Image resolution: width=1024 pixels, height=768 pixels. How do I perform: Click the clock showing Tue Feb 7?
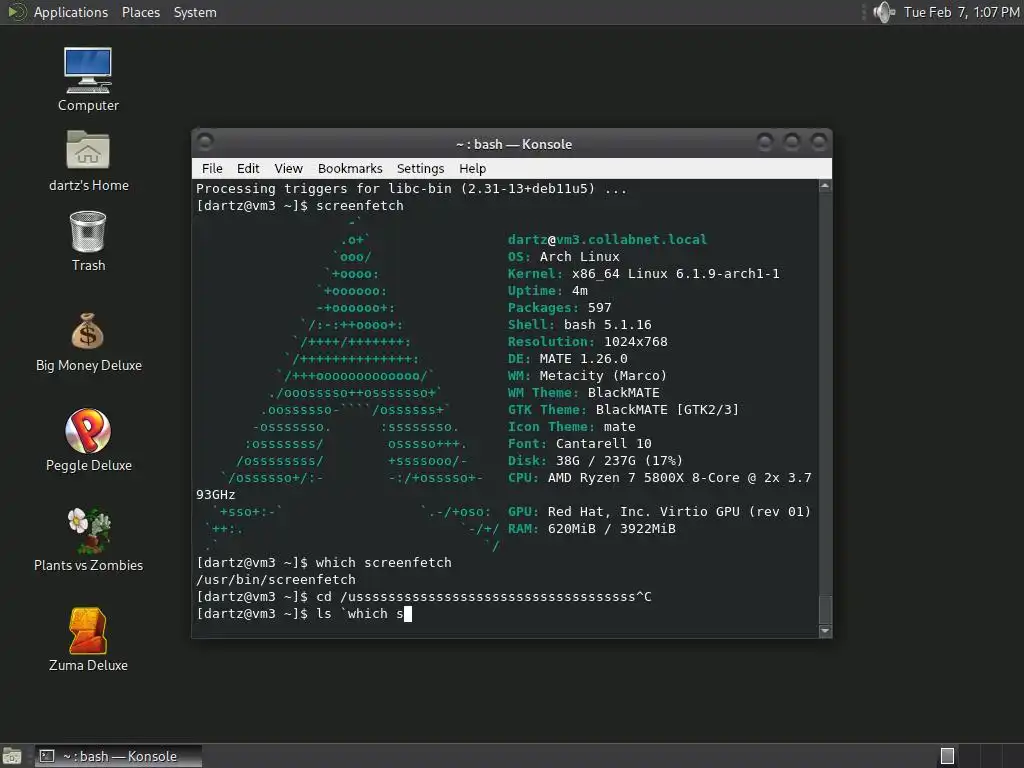coord(961,12)
